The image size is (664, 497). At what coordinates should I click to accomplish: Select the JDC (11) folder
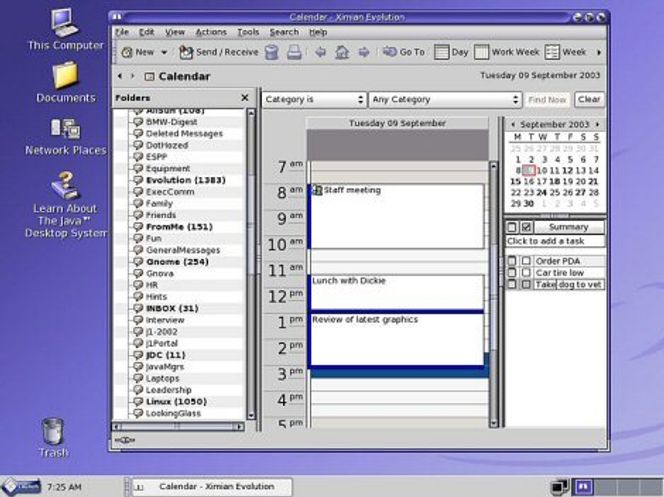(165, 355)
